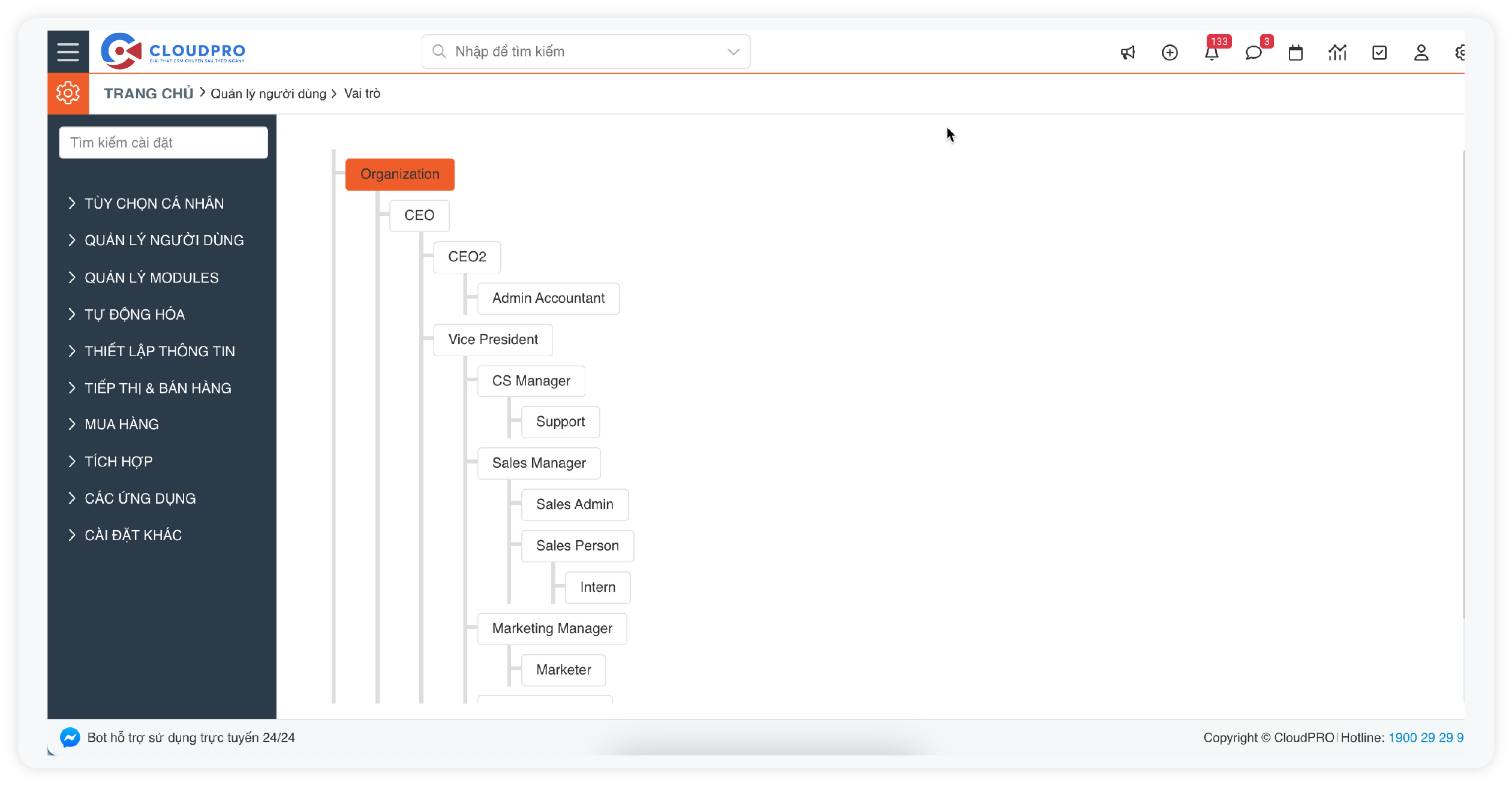The width and height of the screenshot is (1512, 786).
Task: Click the quick create plus icon
Action: tap(1170, 53)
